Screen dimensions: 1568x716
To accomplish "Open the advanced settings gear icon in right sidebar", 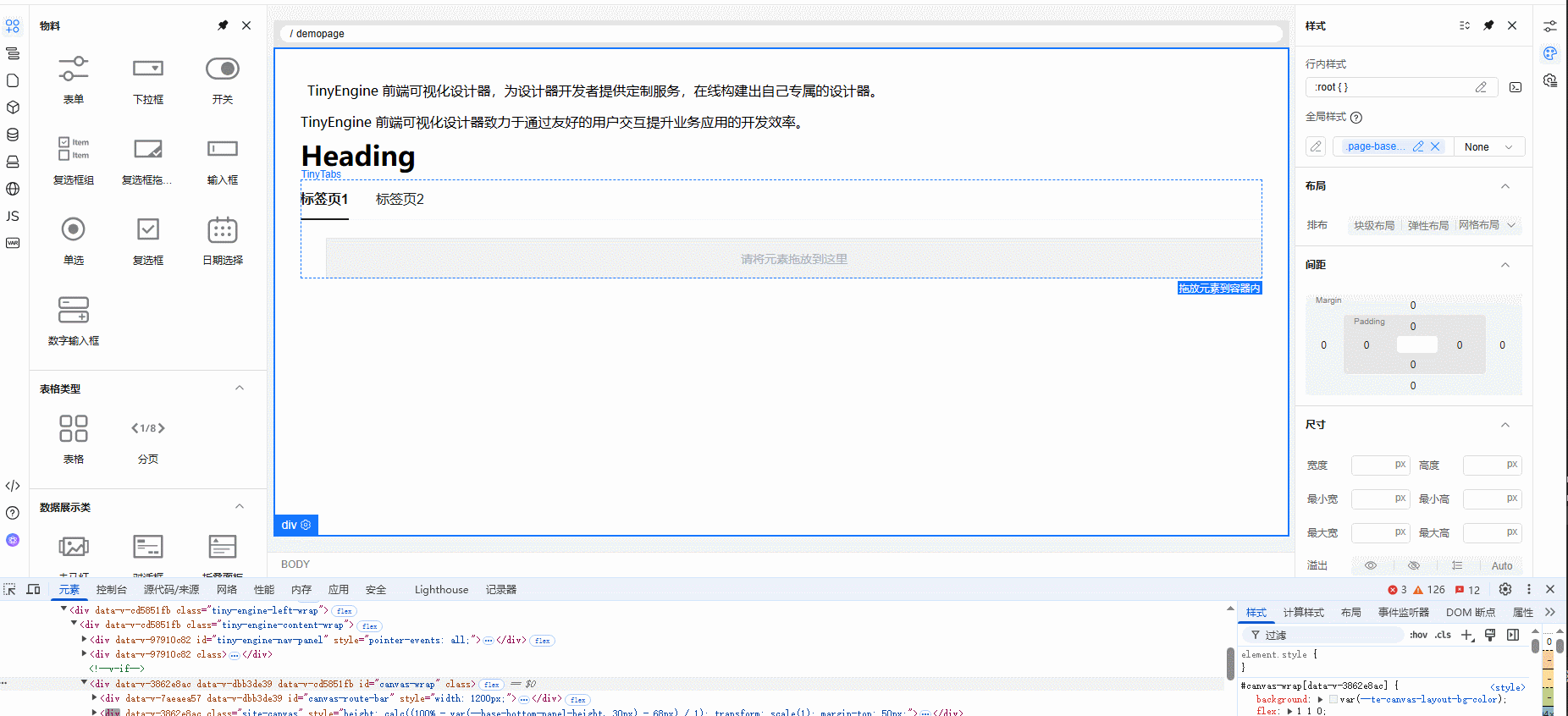I will [1550, 80].
